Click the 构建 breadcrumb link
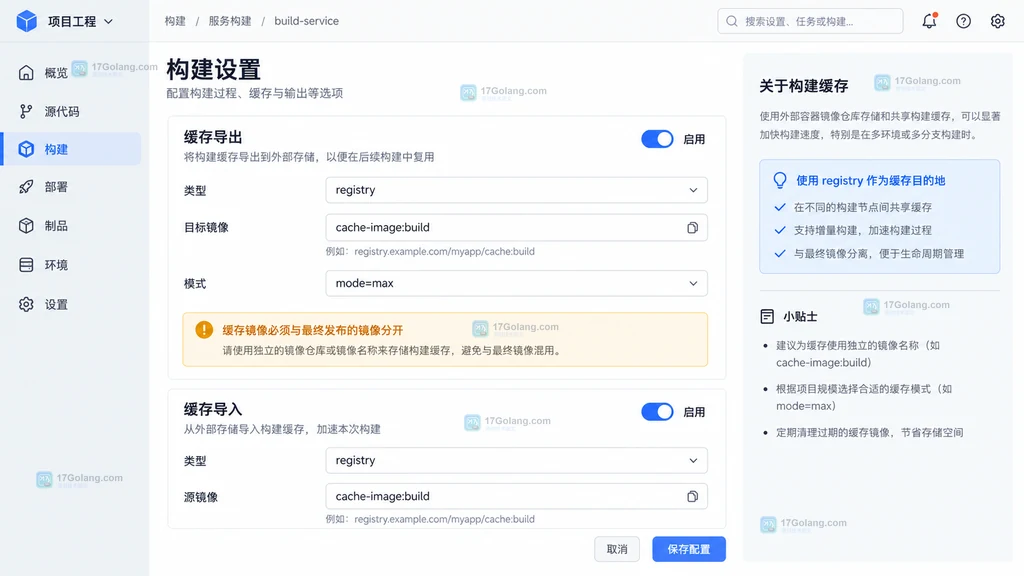Screen dimensions: 1024x576 [x=175, y=21]
